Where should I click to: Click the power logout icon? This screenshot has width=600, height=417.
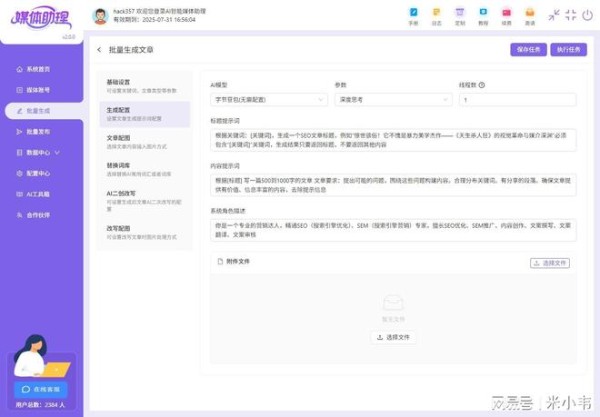click(585, 15)
